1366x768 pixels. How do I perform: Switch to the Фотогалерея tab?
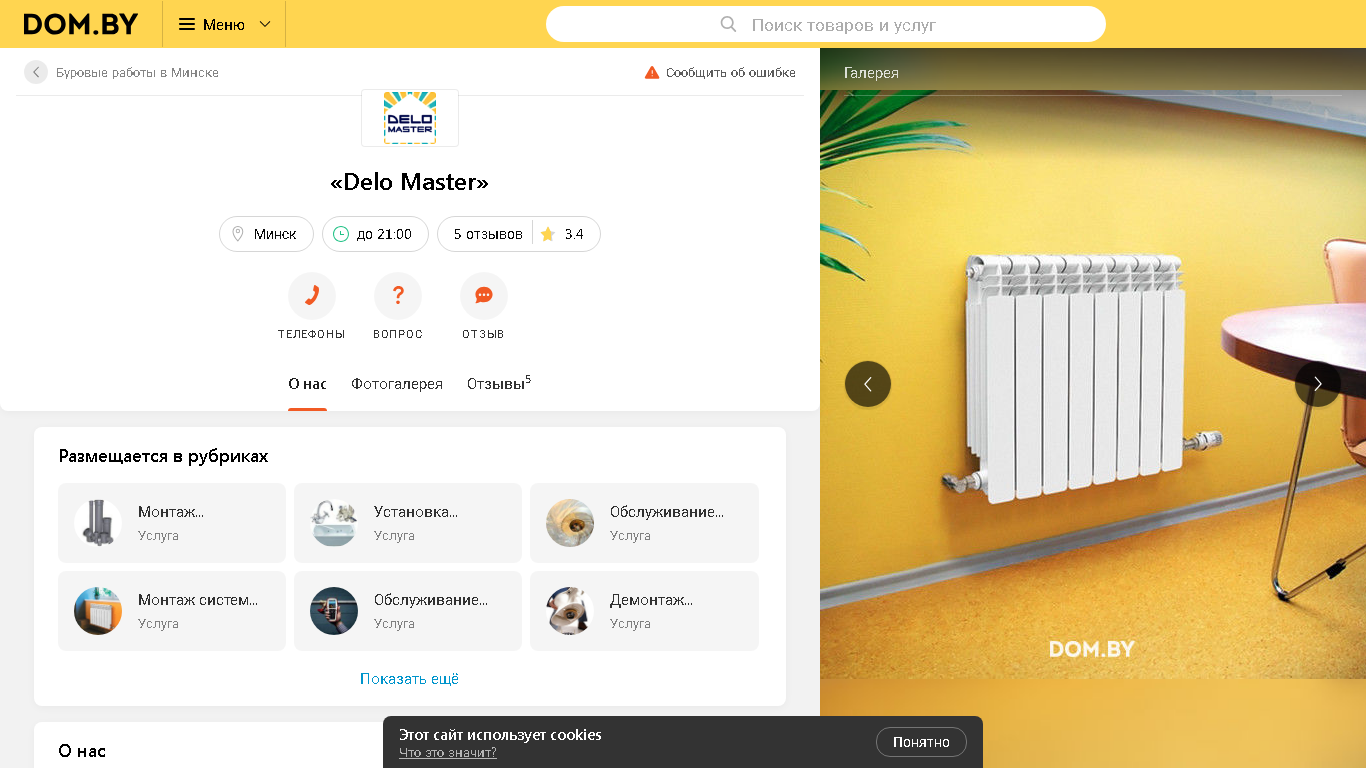coord(397,384)
